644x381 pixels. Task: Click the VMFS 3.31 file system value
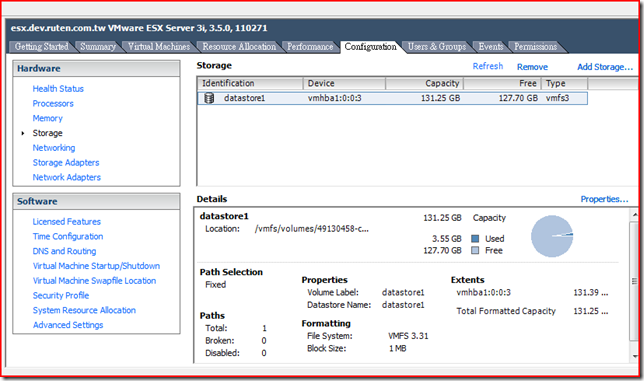tap(408, 336)
